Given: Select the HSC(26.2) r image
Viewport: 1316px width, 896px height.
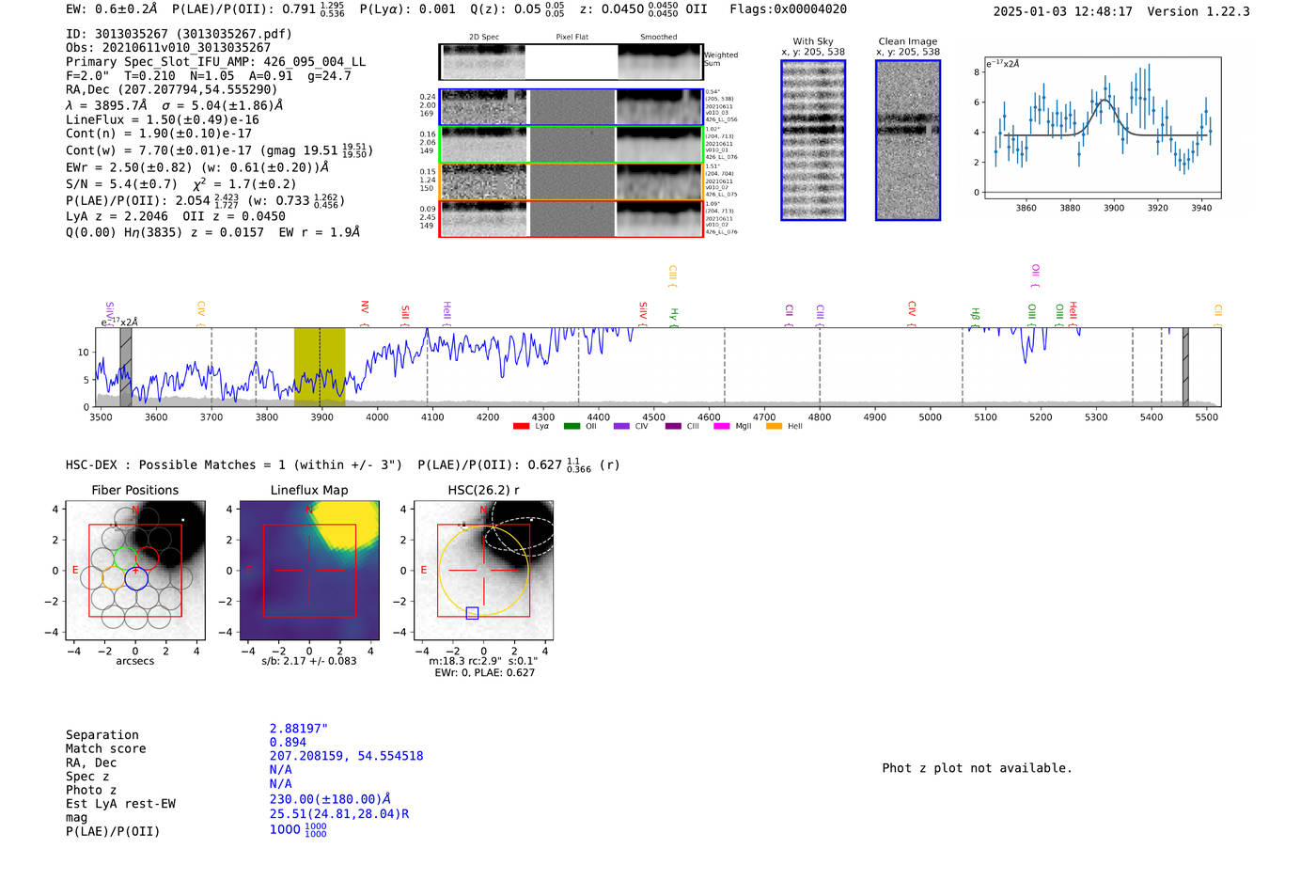Looking at the screenshot, I should coord(483,570).
